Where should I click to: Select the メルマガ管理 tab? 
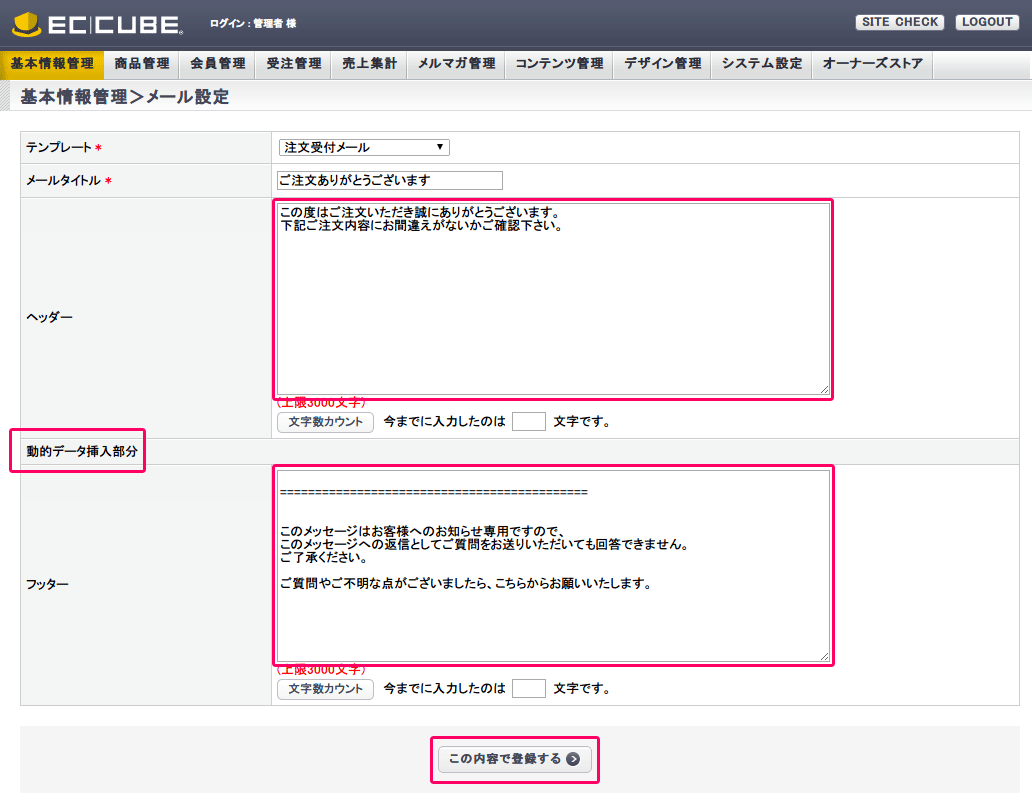tap(456, 64)
